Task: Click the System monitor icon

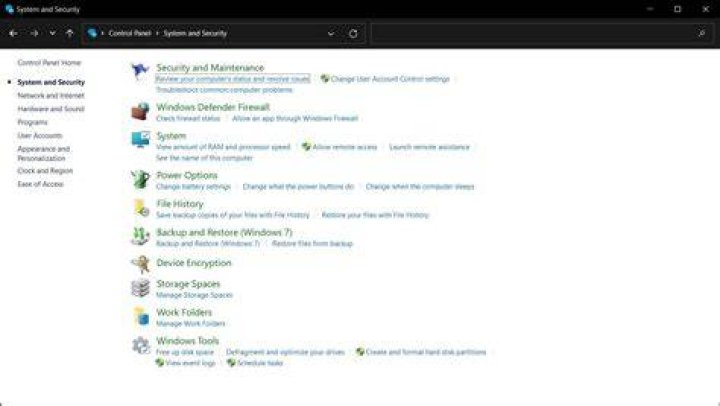Action: [140, 140]
